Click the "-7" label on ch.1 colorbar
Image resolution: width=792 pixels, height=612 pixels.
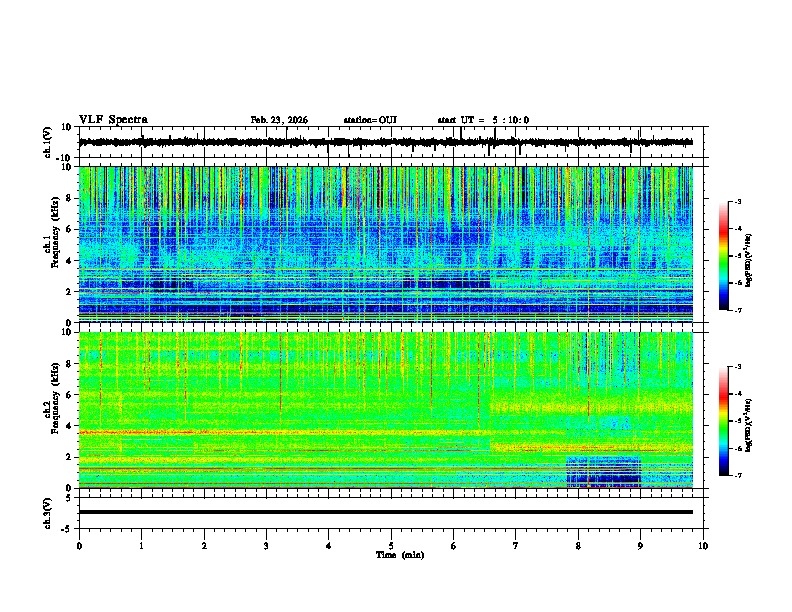737,310
